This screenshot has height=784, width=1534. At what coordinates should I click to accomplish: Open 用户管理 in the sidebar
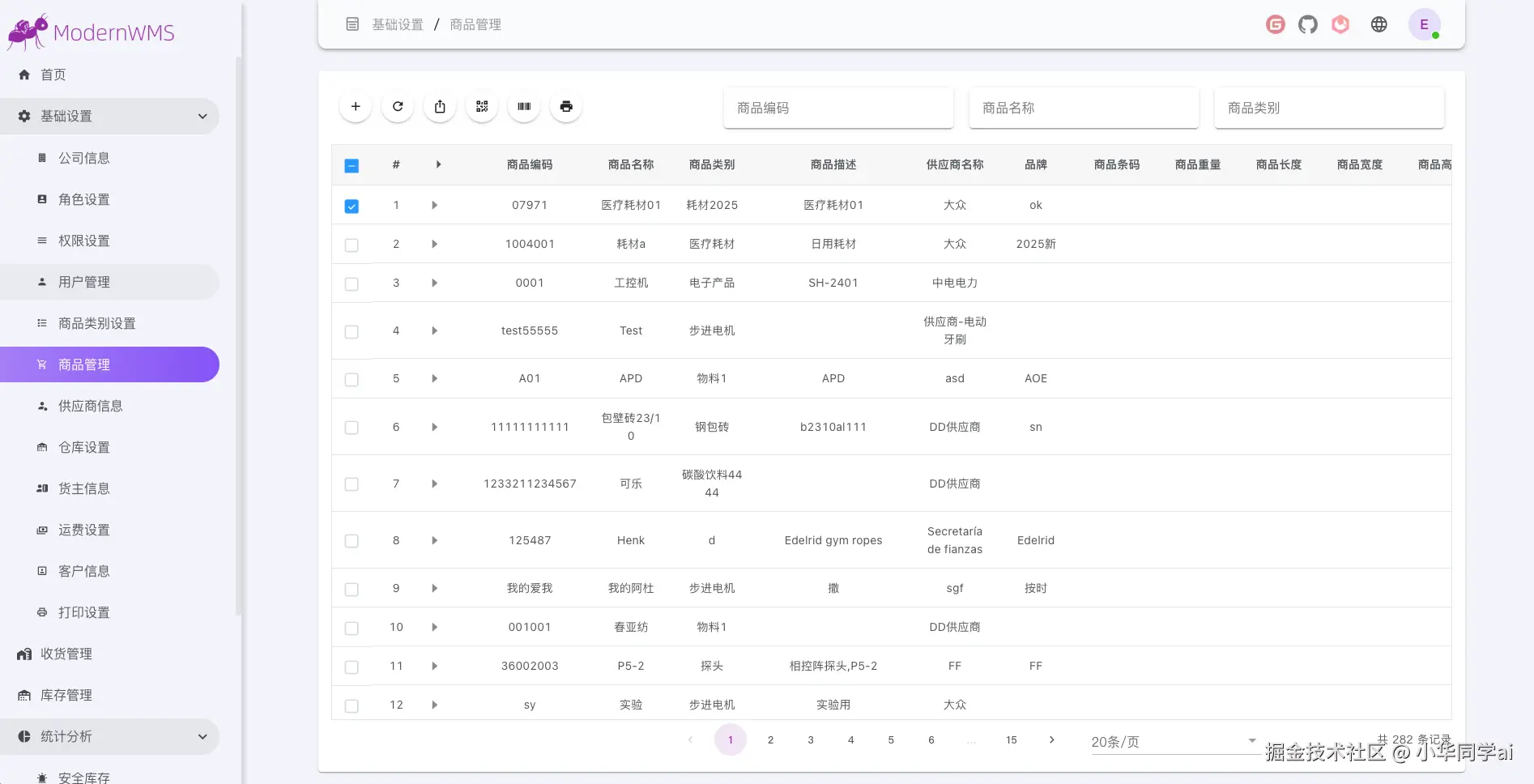[109, 282]
